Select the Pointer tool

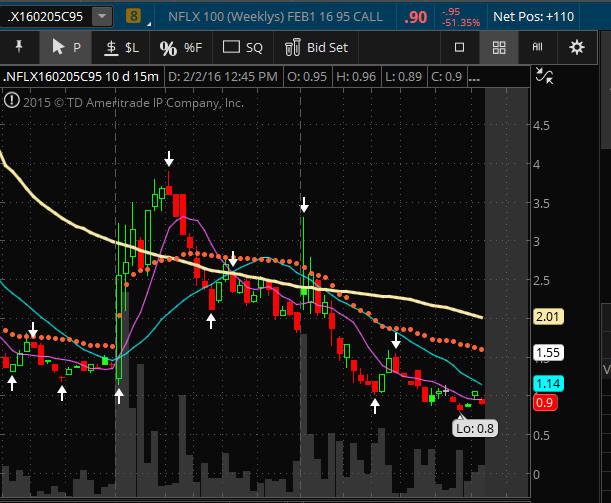(66, 47)
